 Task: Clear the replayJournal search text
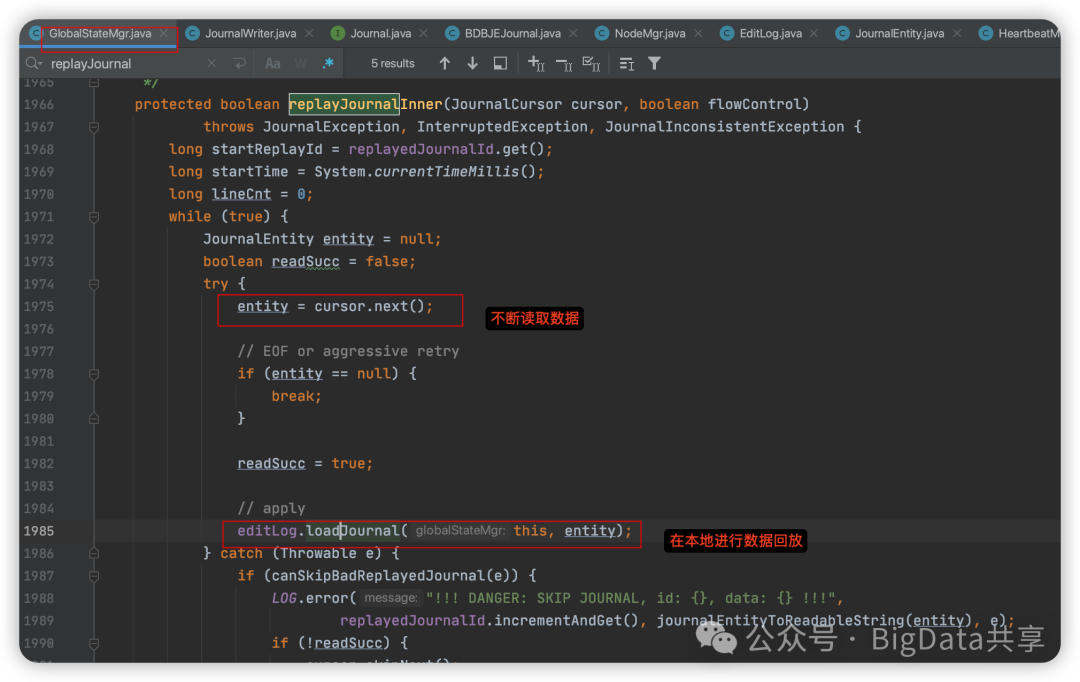click(x=211, y=63)
